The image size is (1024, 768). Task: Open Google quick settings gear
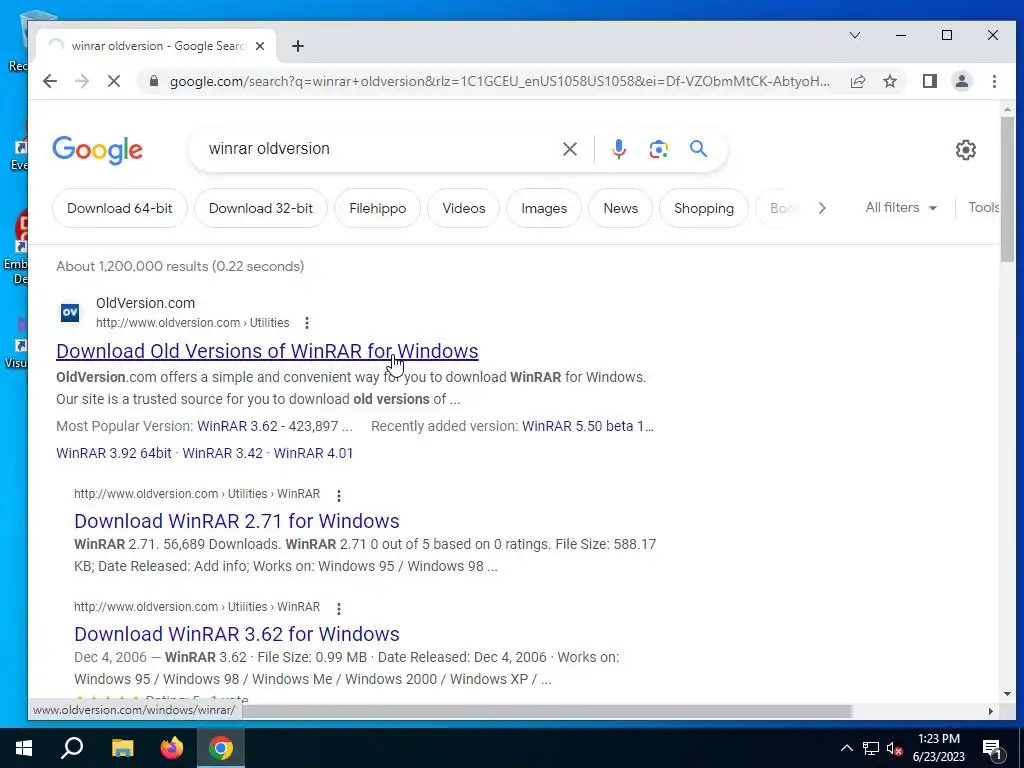[965, 150]
